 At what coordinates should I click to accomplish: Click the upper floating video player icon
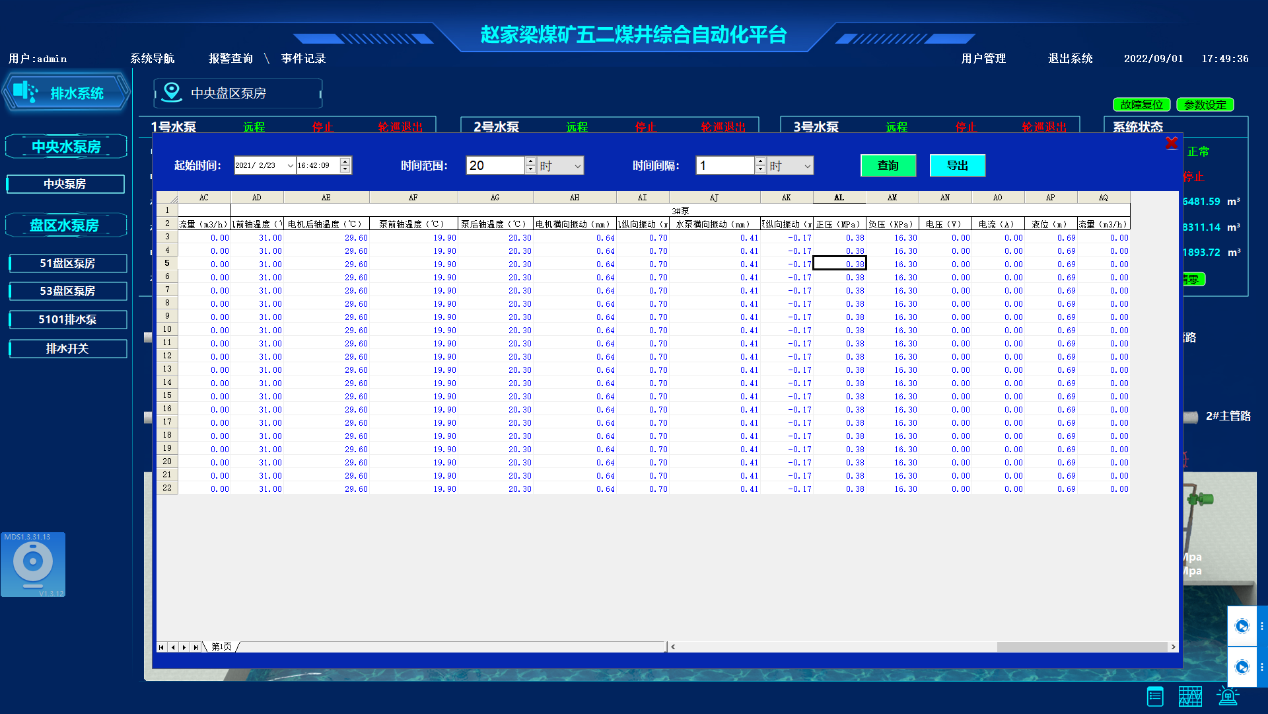(1241, 627)
